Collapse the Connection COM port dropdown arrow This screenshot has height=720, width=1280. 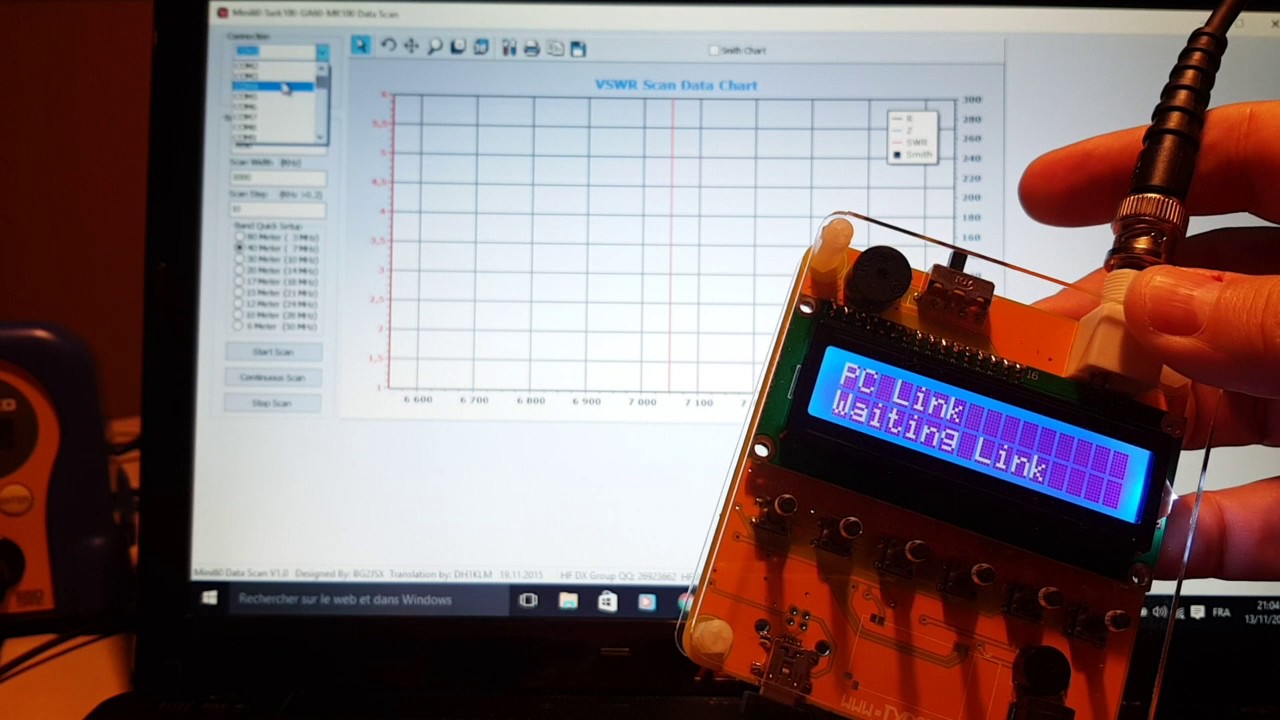322,50
